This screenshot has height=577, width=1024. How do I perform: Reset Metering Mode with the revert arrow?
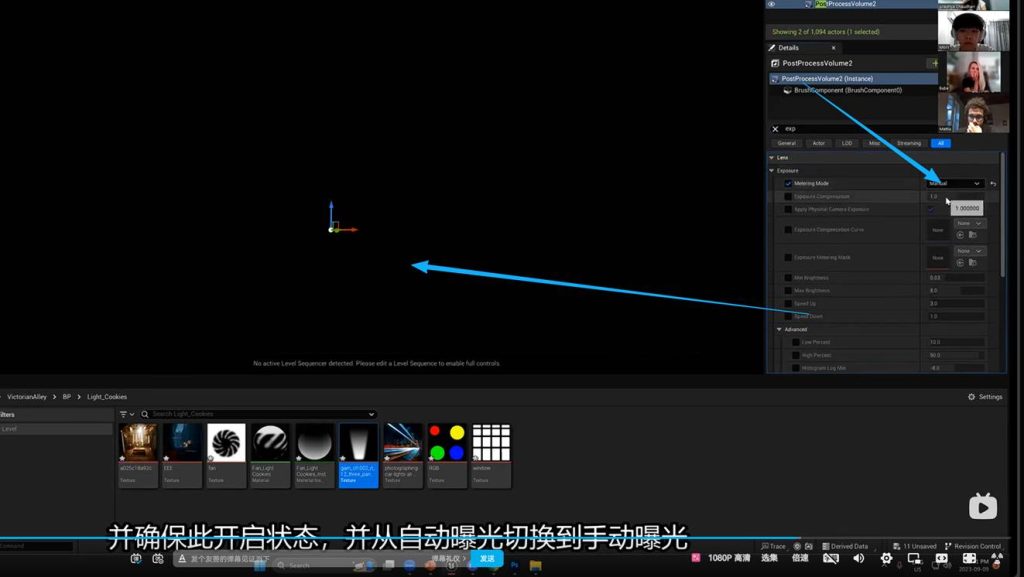[993, 184]
